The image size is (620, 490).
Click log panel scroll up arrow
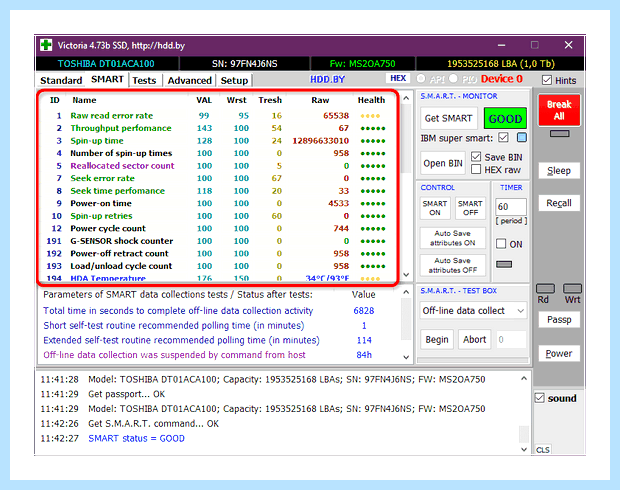pos(524,378)
